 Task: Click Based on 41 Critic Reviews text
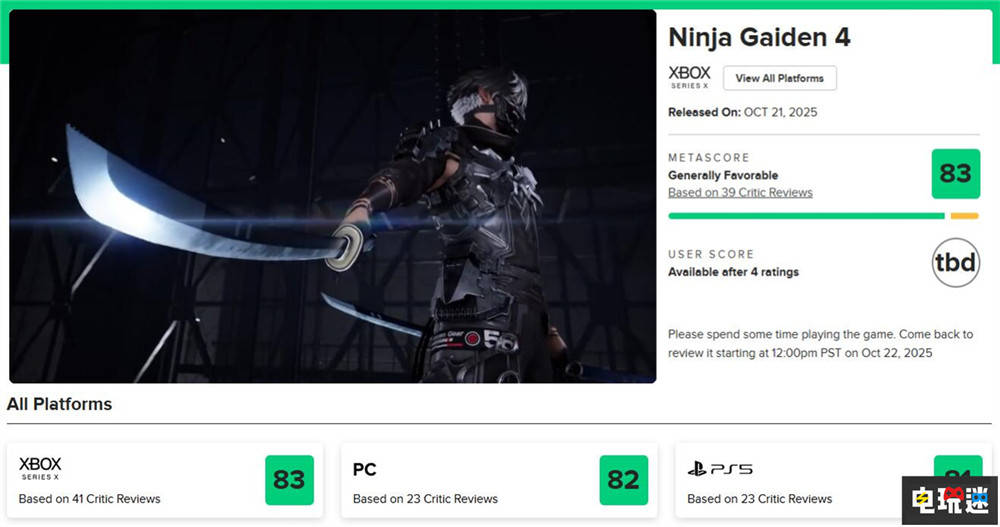point(90,498)
